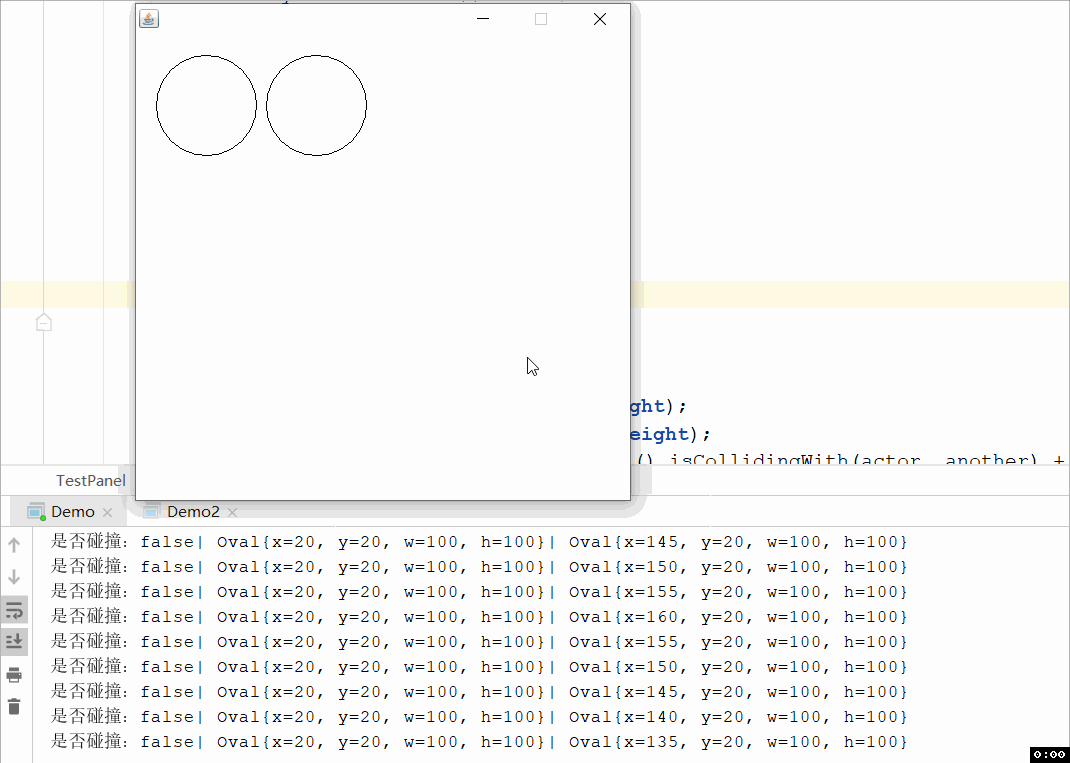Click console line with Oval x=145 at top
The width and height of the screenshot is (1070, 763).
480,542
